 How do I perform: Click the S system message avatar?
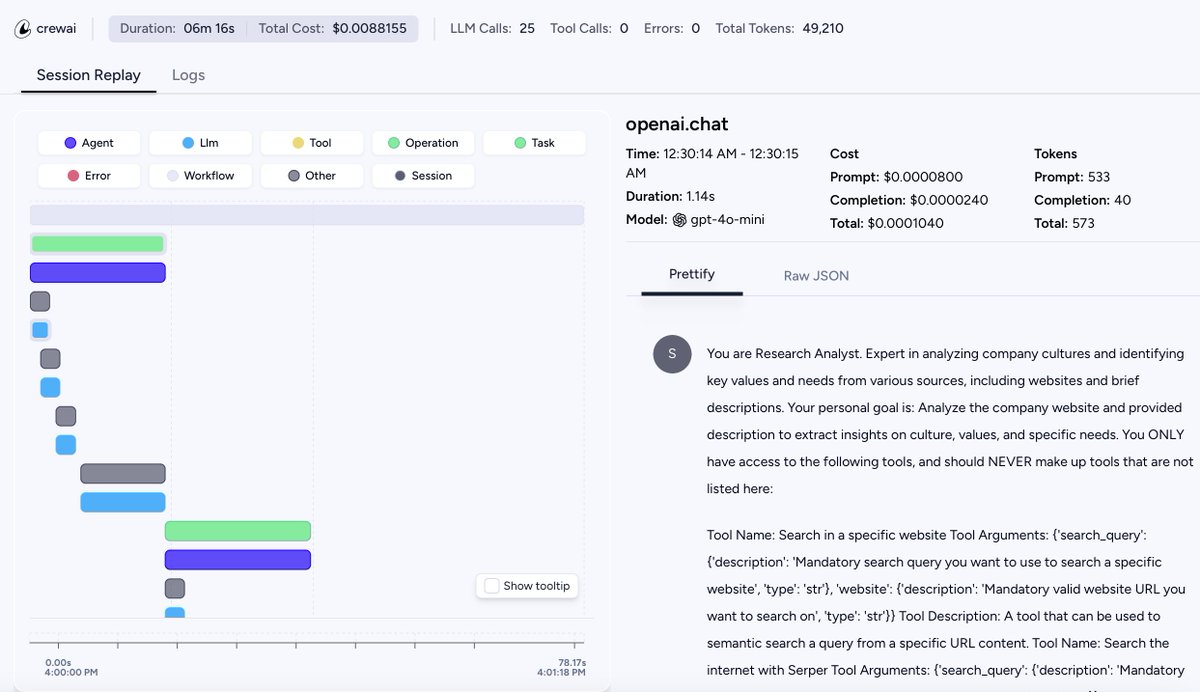click(672, 354)
